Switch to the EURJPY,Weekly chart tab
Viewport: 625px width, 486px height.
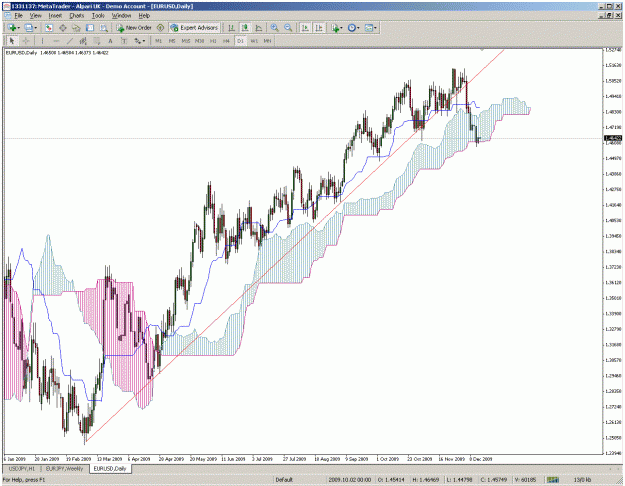tap(65, 468)
